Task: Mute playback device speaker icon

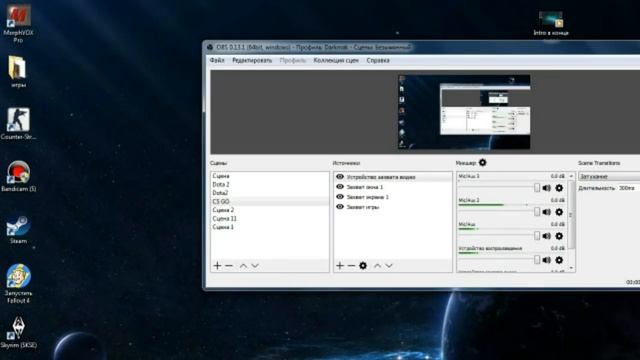Action: [547, 260]
